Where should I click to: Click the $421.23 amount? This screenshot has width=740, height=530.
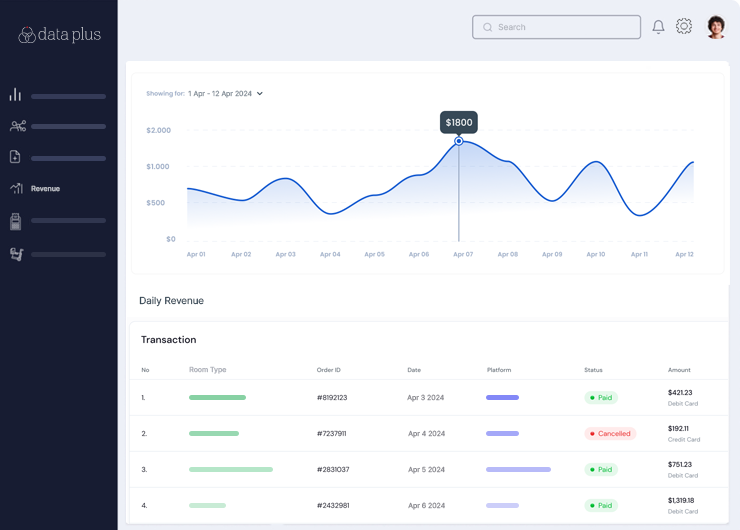[680, 393]
